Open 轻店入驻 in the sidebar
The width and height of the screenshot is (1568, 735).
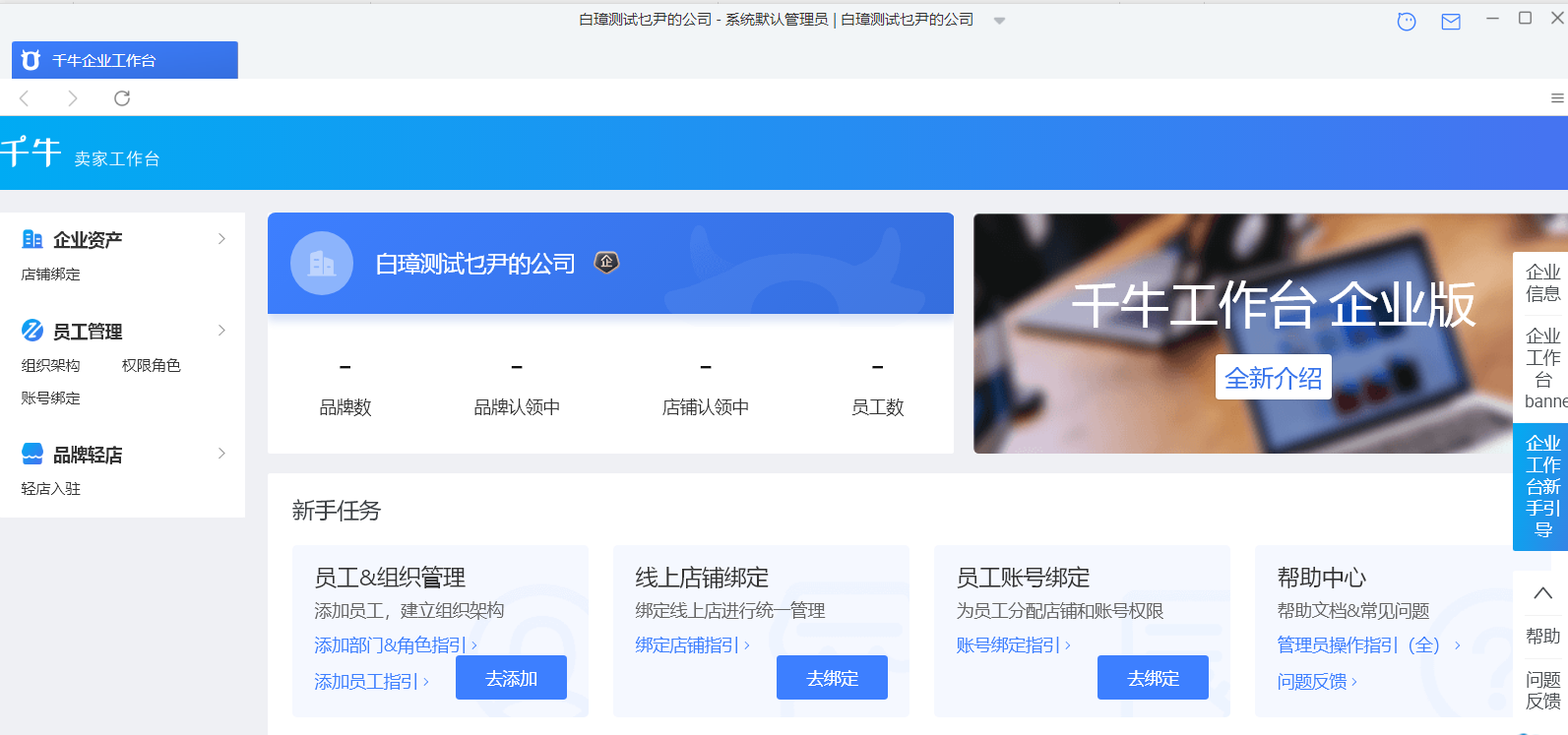point(51,489)
